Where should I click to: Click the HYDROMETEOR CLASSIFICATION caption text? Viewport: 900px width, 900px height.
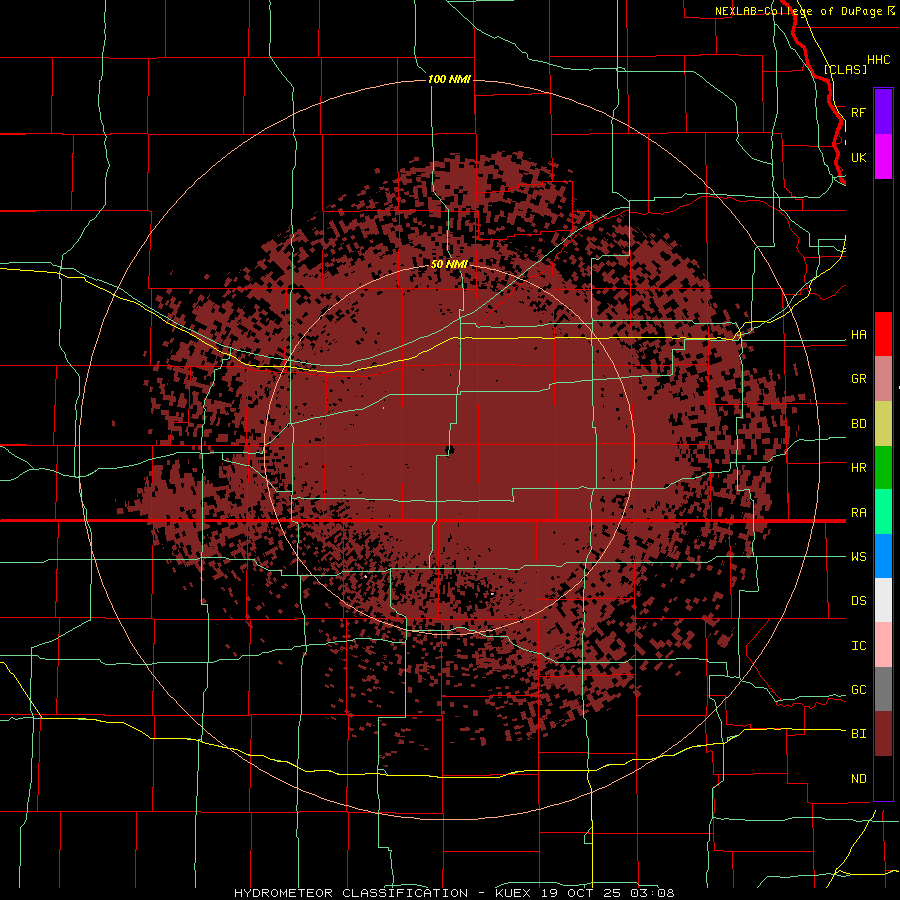click(351, 893)
